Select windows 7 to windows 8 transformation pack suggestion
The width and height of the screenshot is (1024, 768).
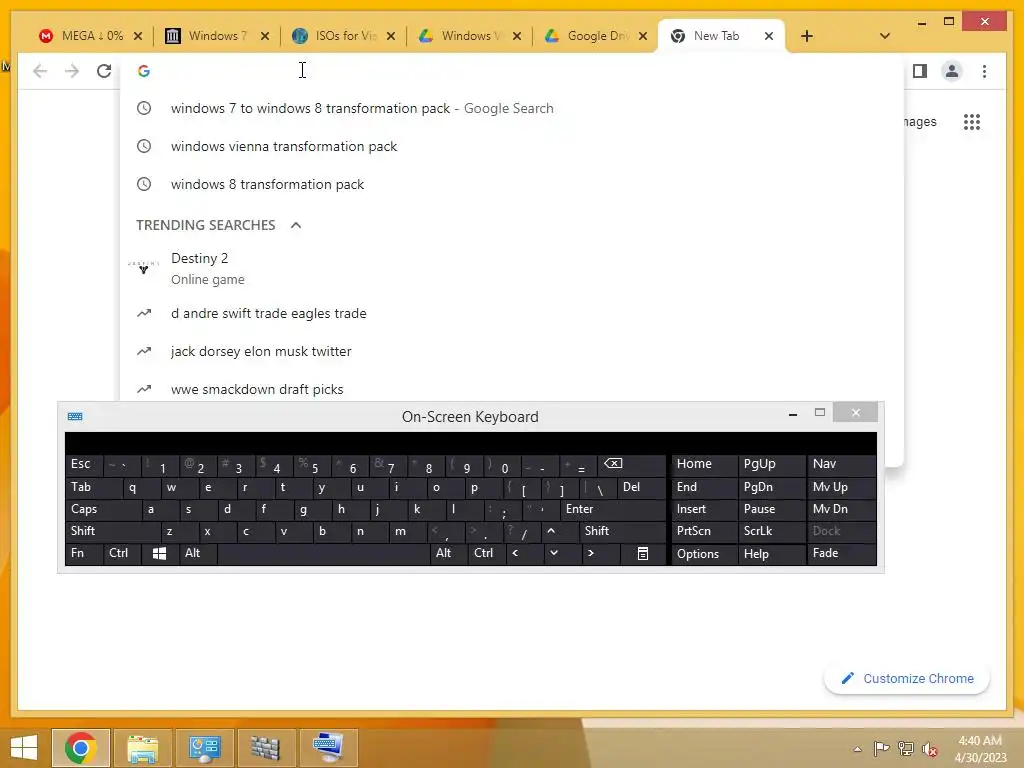click(x=512, y=108)
